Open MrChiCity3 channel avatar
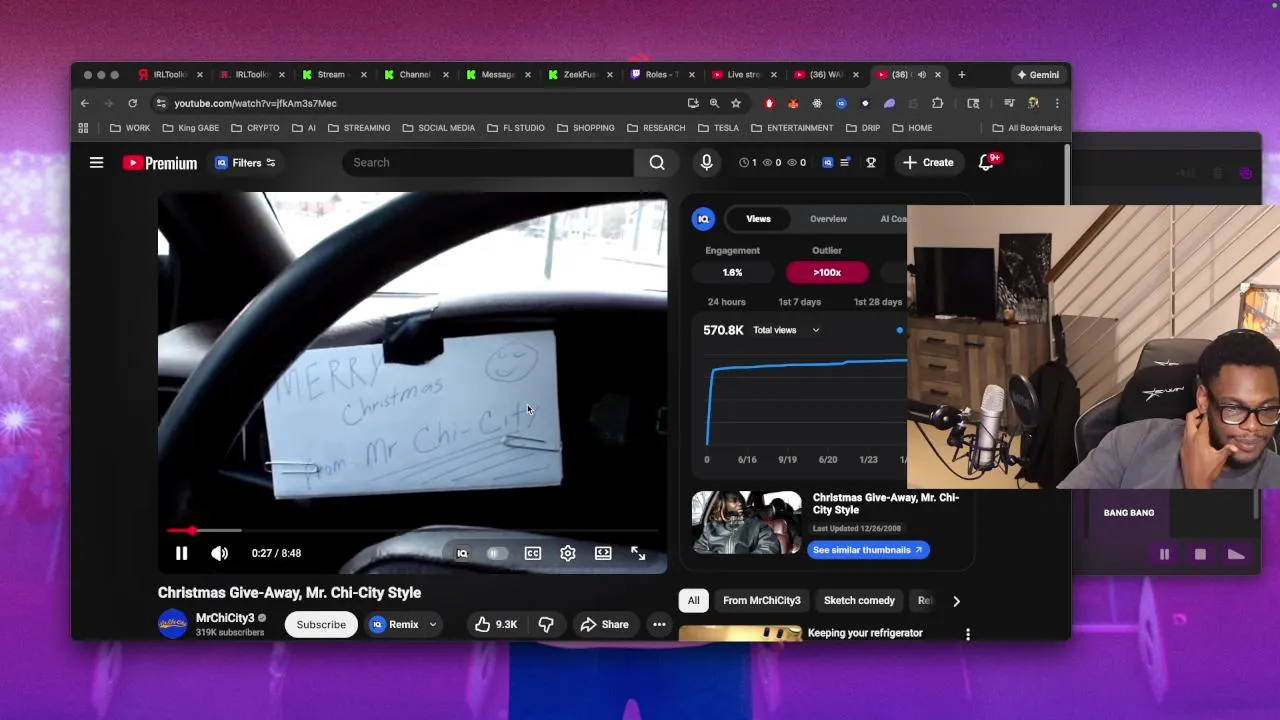 (172, 624)
